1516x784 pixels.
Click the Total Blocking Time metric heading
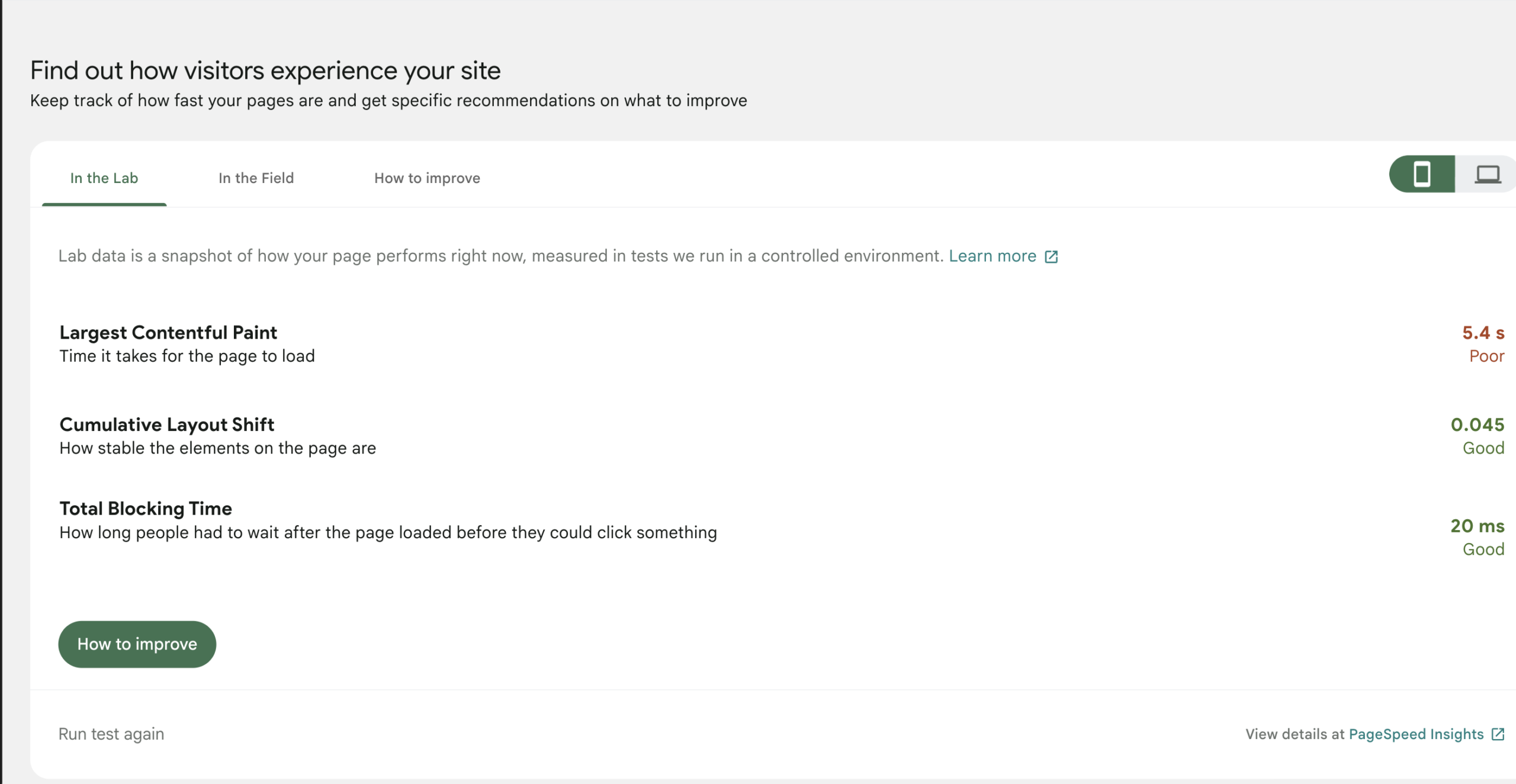point(145,508)
